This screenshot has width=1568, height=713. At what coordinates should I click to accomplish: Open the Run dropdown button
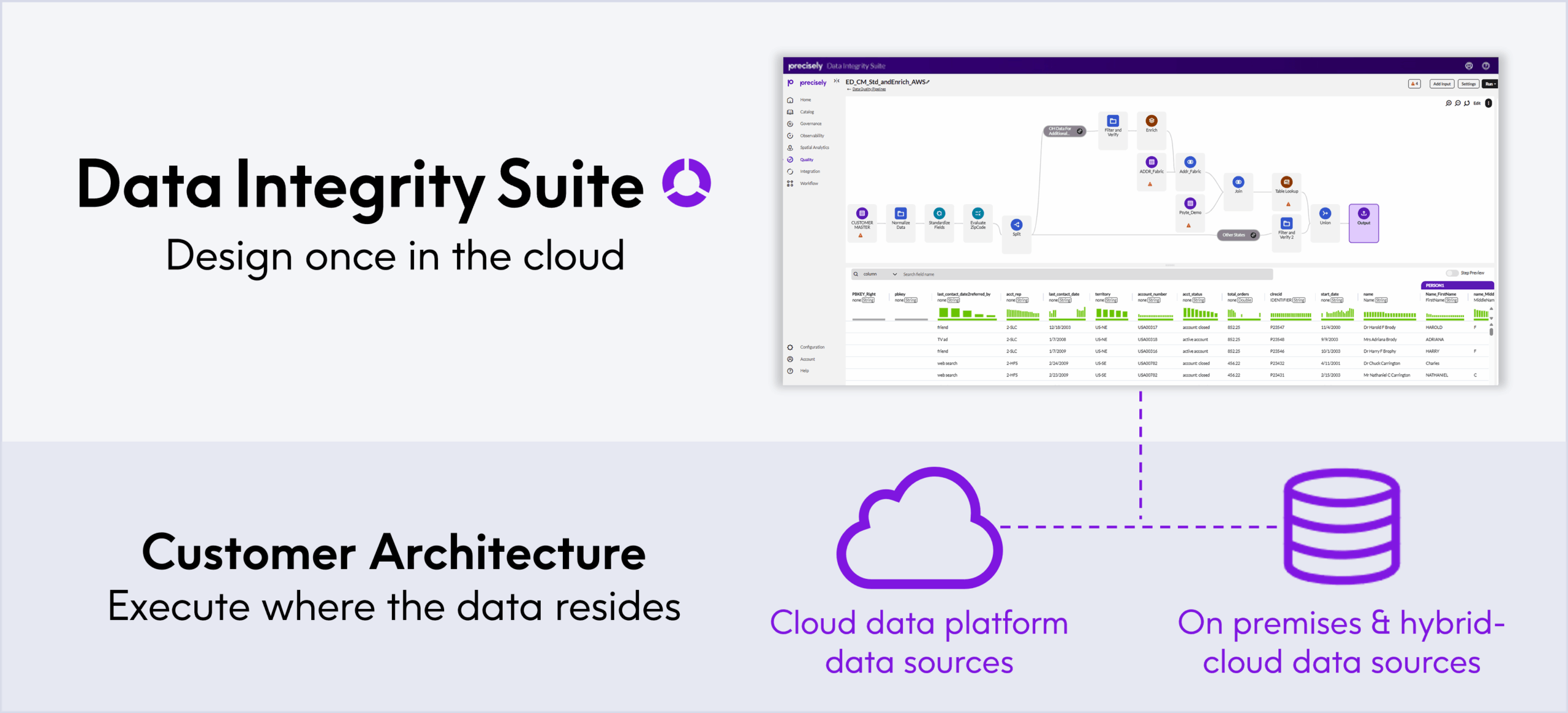pyautogui.click(x=1490, y=84)
